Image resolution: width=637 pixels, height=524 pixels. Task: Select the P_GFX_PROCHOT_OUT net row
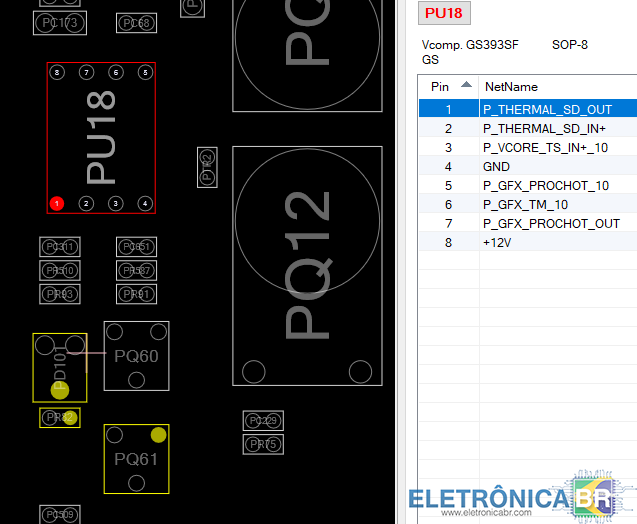[x=551, y=224]
